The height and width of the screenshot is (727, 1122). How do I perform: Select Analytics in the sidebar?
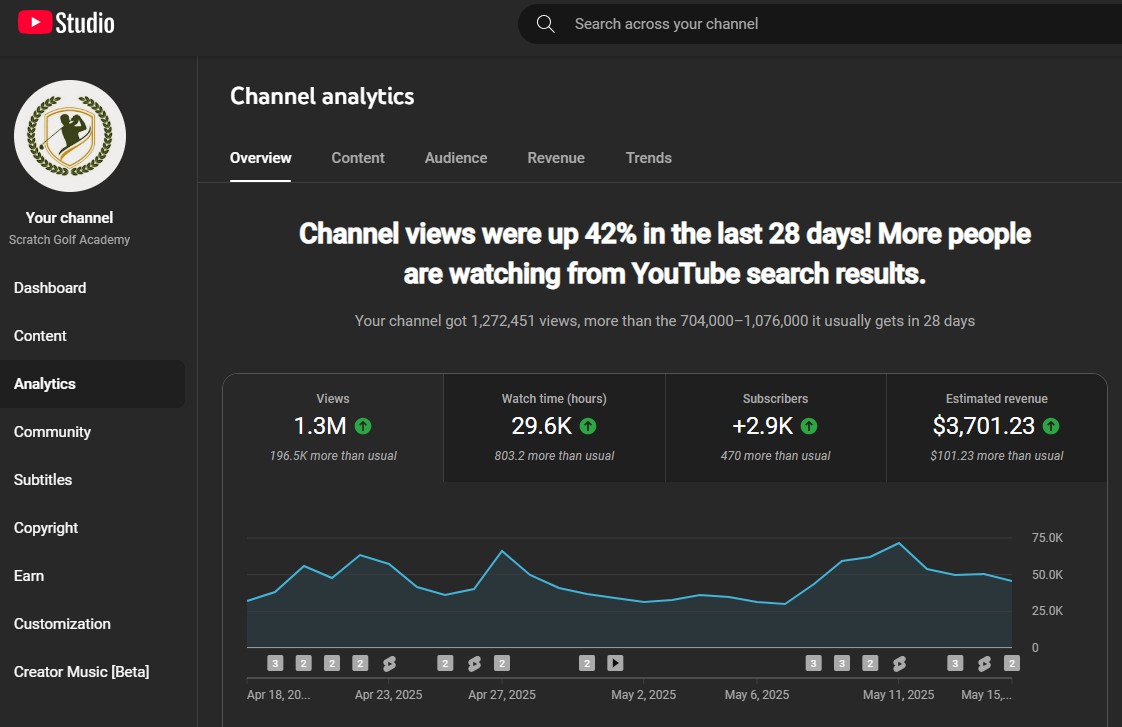[92, 384]
